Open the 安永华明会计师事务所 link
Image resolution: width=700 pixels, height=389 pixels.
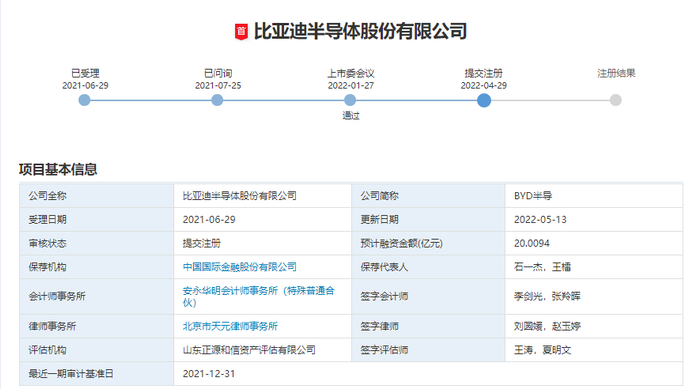pos(258,297)
